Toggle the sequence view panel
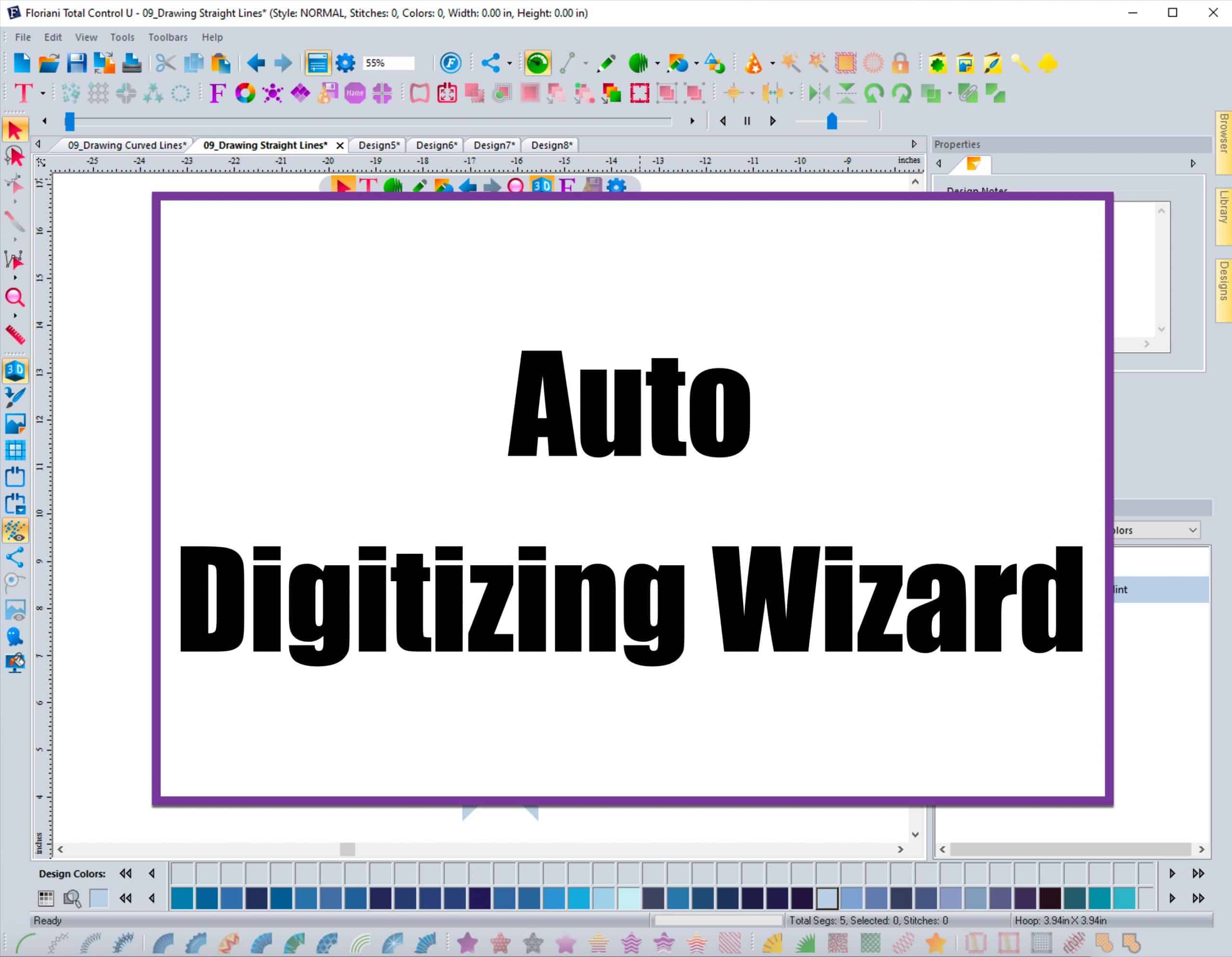 point(318,63)
